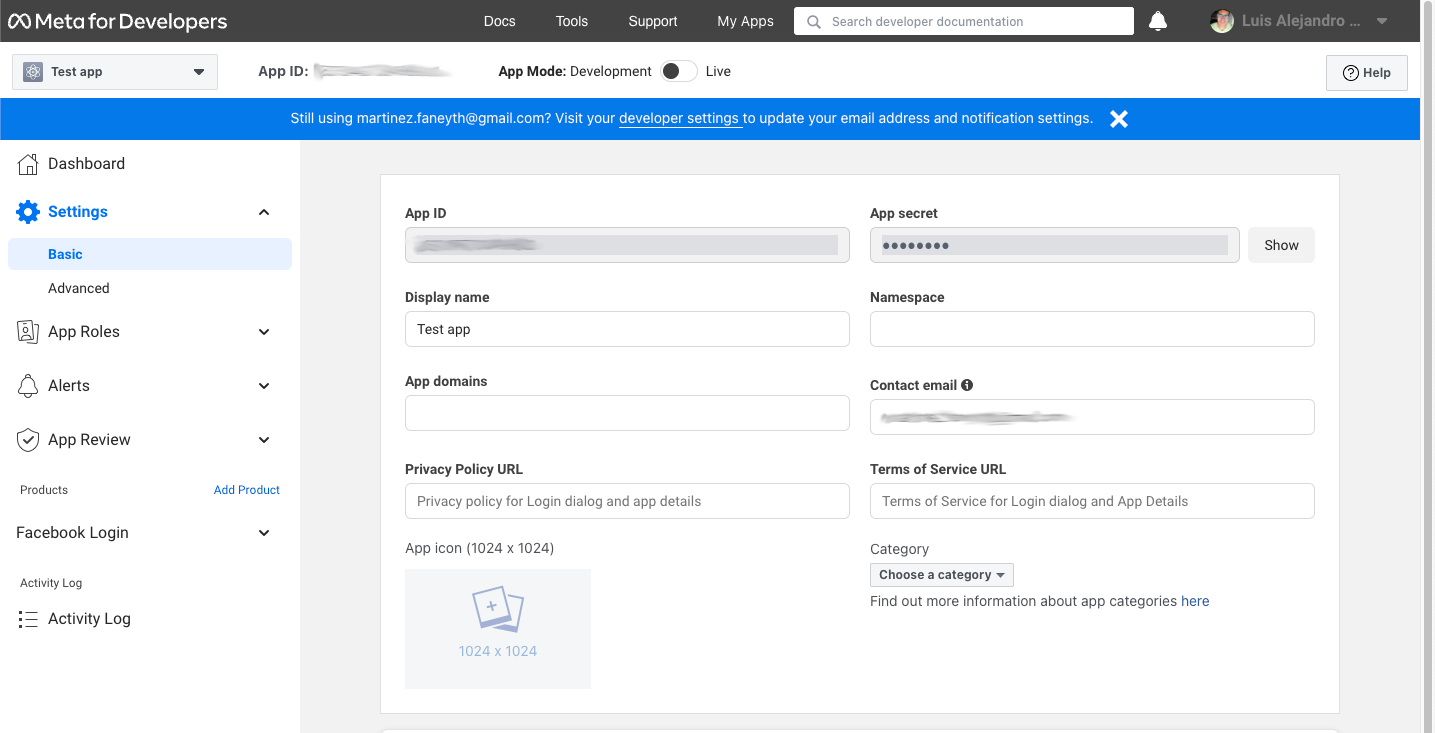Image resolution: width=1435 pixels, height=733 pixels.
Task: Click the Terms of Service URL field
Action: 1092,501
